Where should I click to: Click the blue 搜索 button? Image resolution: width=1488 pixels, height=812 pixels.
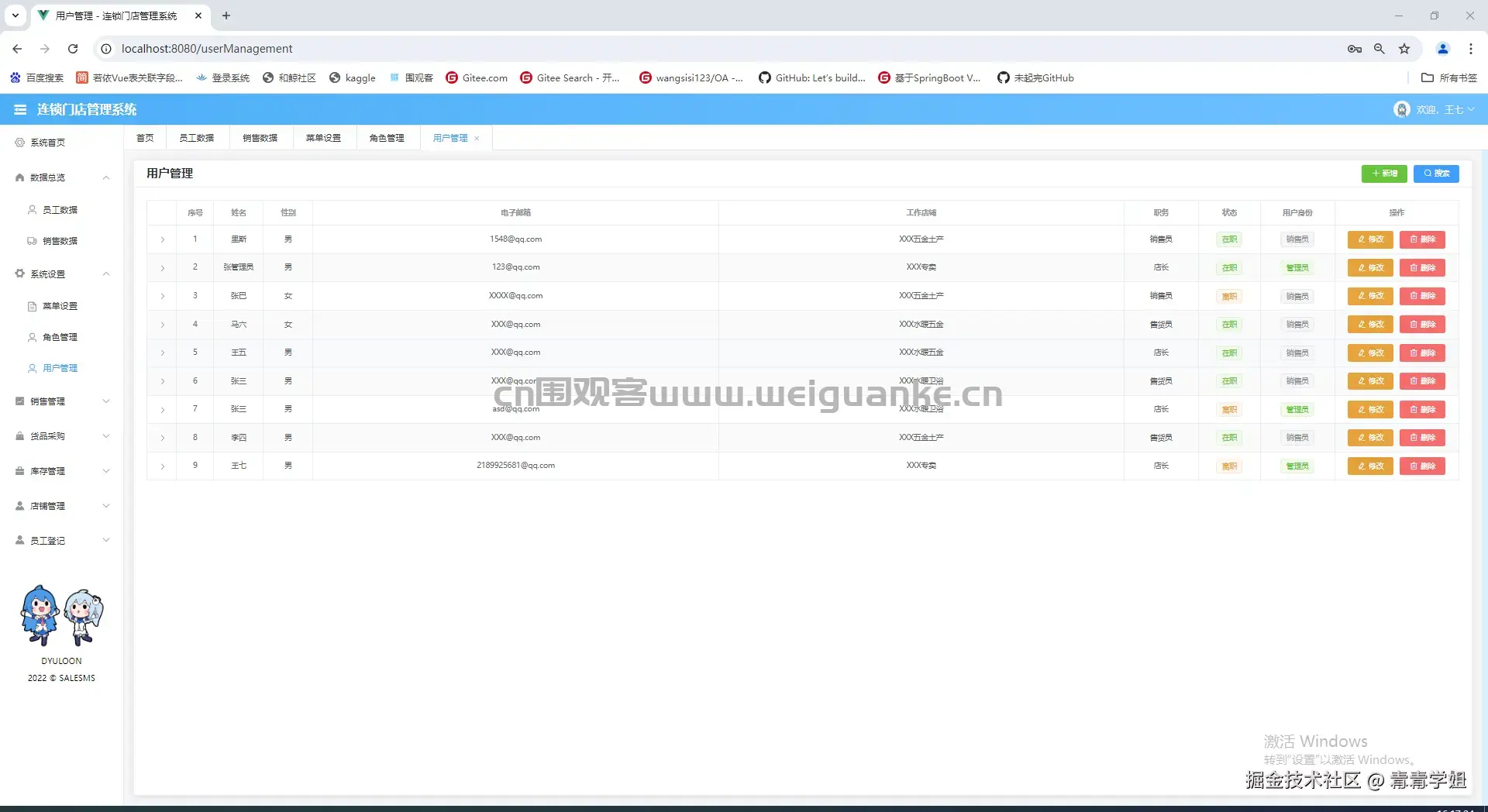click(x=1436, y=174)
